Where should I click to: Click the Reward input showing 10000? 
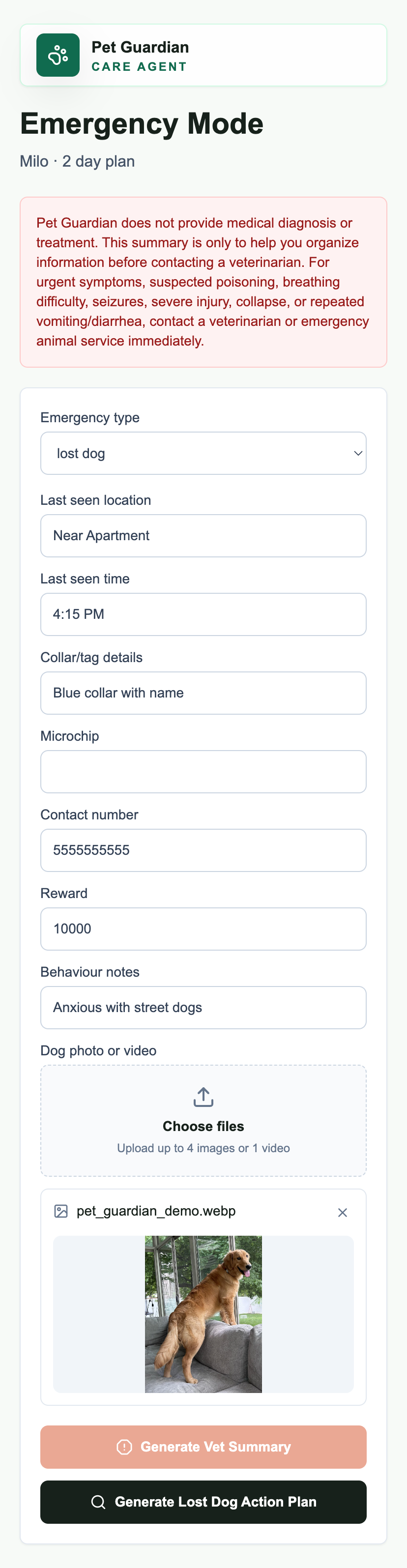[203, 929]
